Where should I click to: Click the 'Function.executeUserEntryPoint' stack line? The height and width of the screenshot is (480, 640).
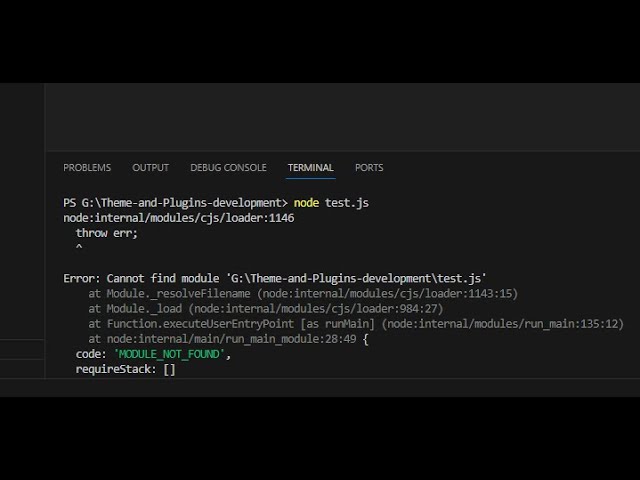coord(356,324)
